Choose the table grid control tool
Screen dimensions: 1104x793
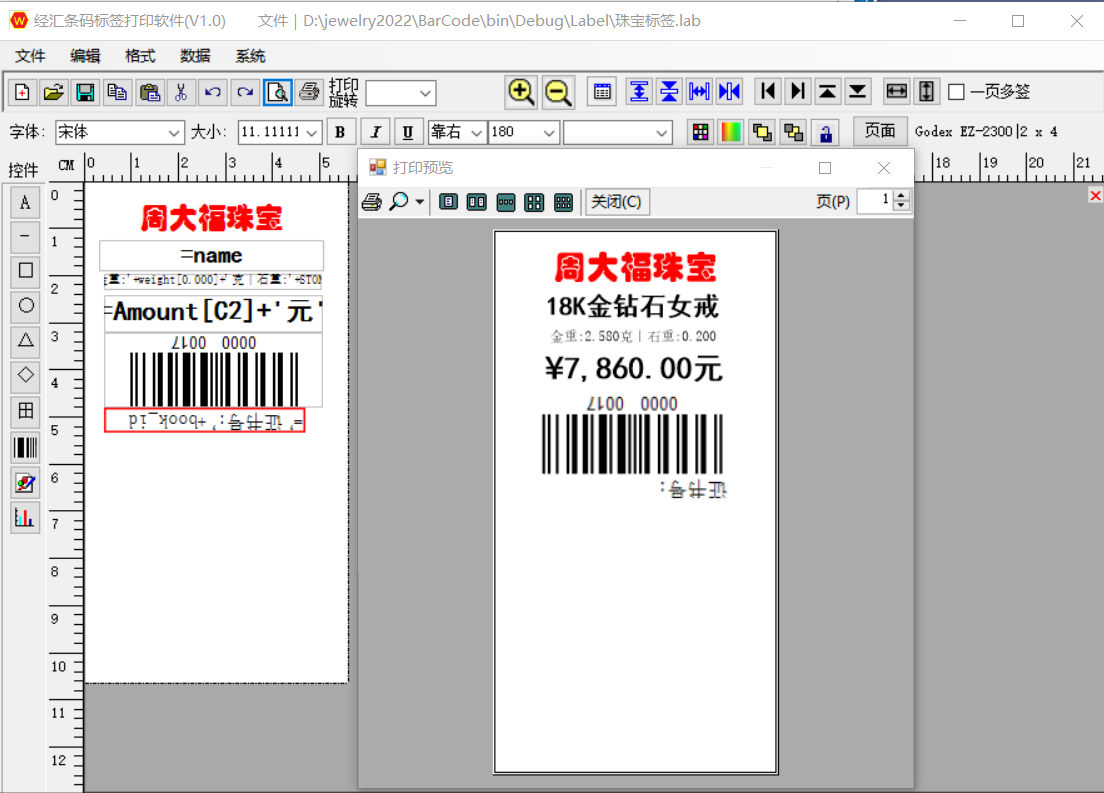25,410
